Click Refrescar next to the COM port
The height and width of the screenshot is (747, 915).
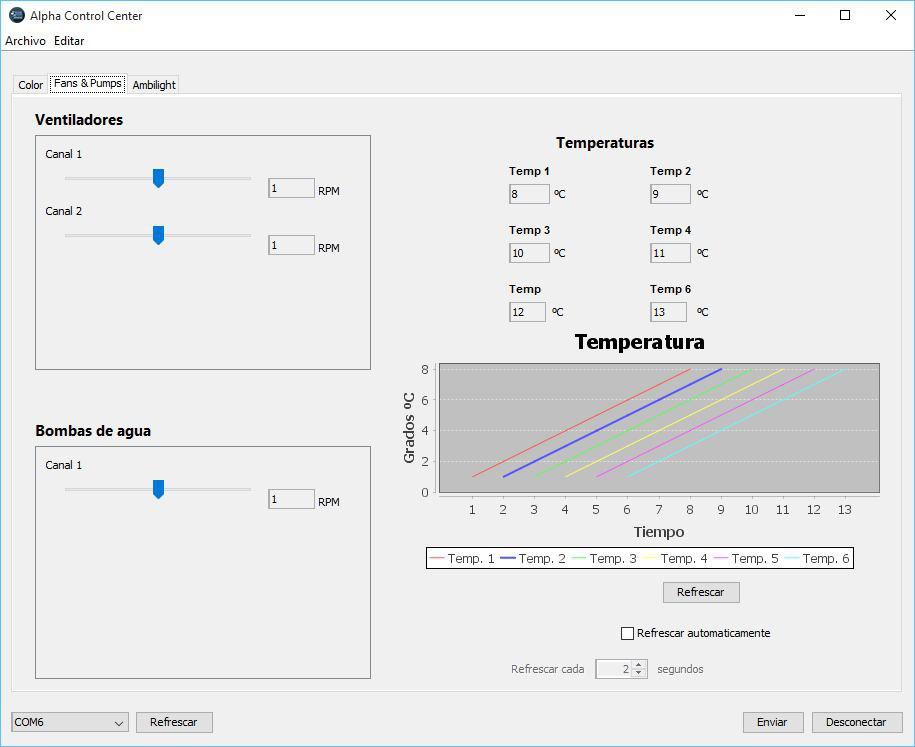click(174, 722)
